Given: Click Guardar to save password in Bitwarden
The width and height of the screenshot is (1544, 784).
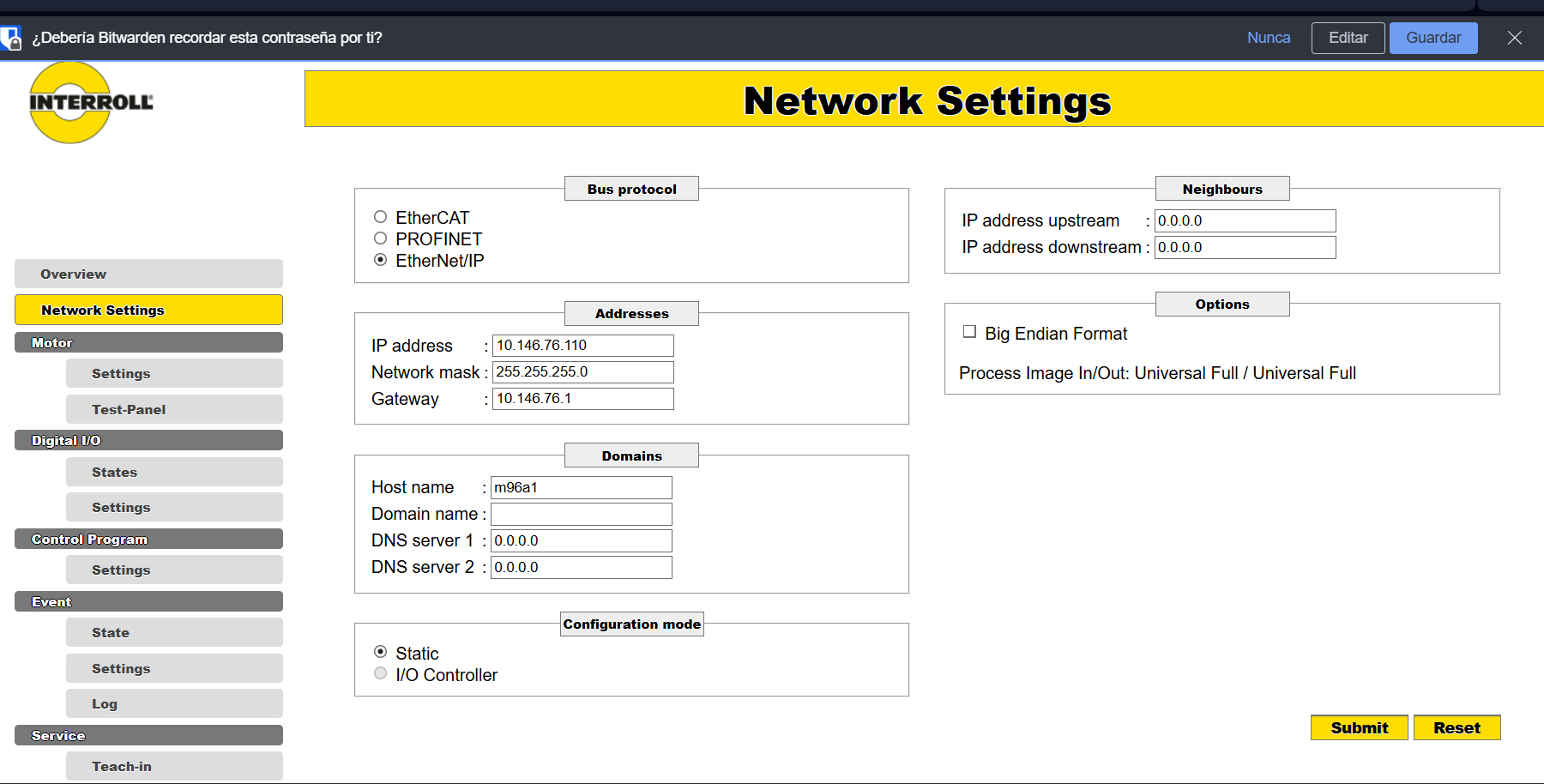Looking at the screenshot, I should pos(1433,38).
